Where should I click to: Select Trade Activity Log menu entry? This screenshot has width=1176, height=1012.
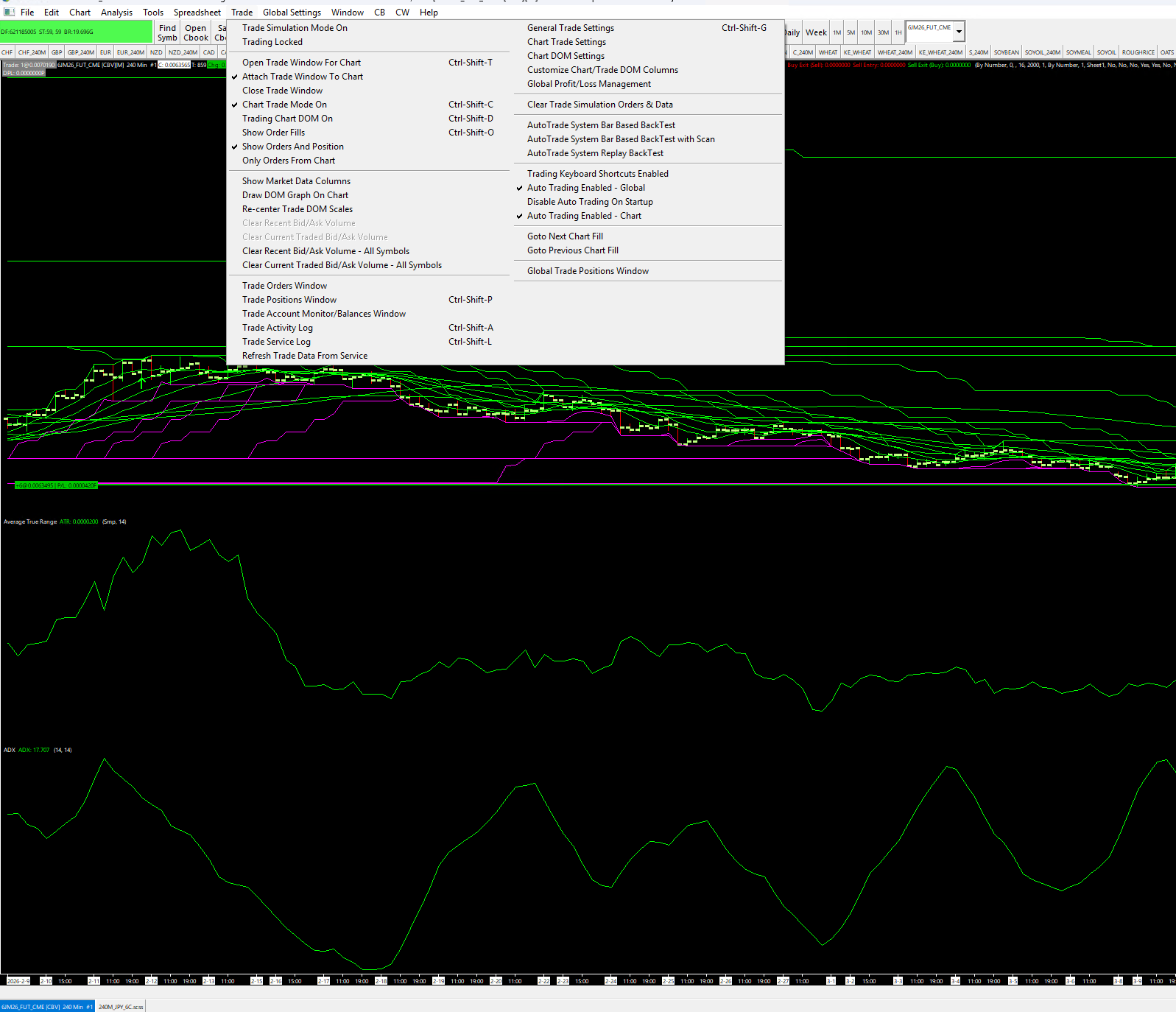(x=277, y=328)
